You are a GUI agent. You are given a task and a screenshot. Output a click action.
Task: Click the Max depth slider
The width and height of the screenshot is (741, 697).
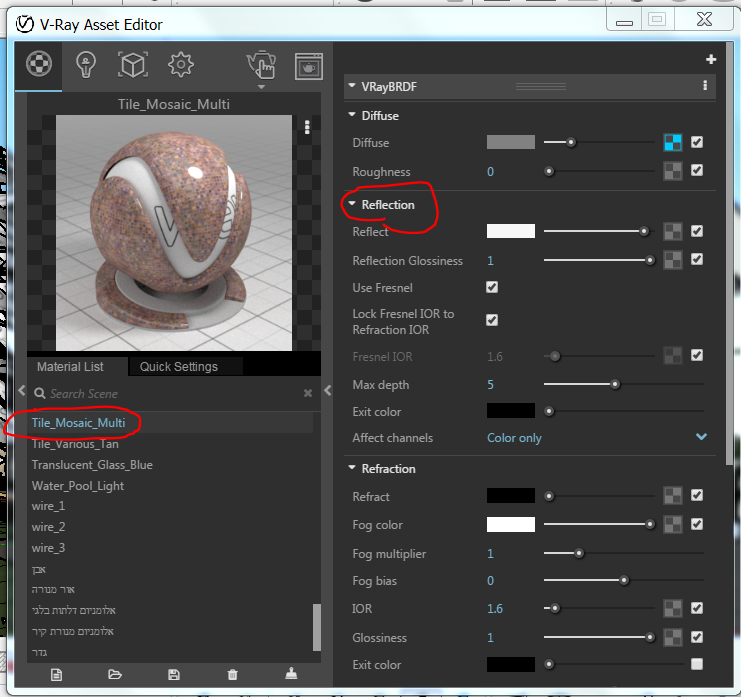tap(623, 384)
